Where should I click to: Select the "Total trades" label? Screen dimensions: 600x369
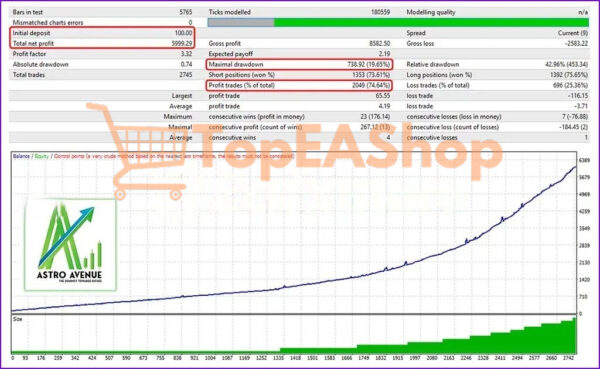[29, 75]
